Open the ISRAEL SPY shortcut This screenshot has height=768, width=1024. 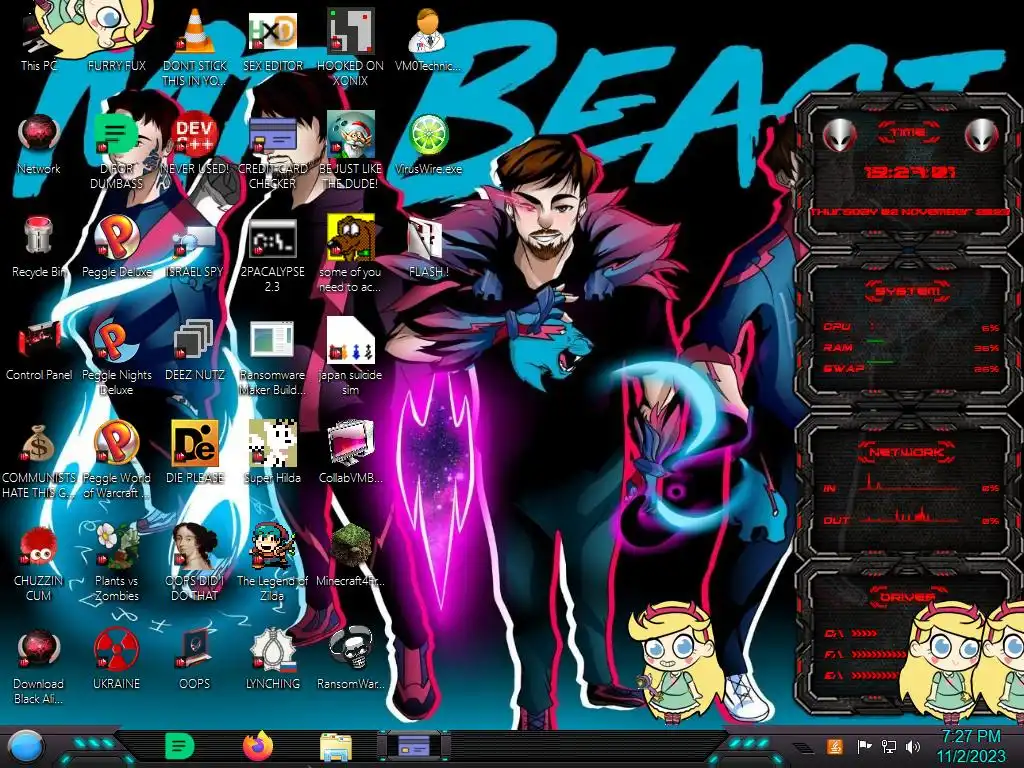pos(195,240)
